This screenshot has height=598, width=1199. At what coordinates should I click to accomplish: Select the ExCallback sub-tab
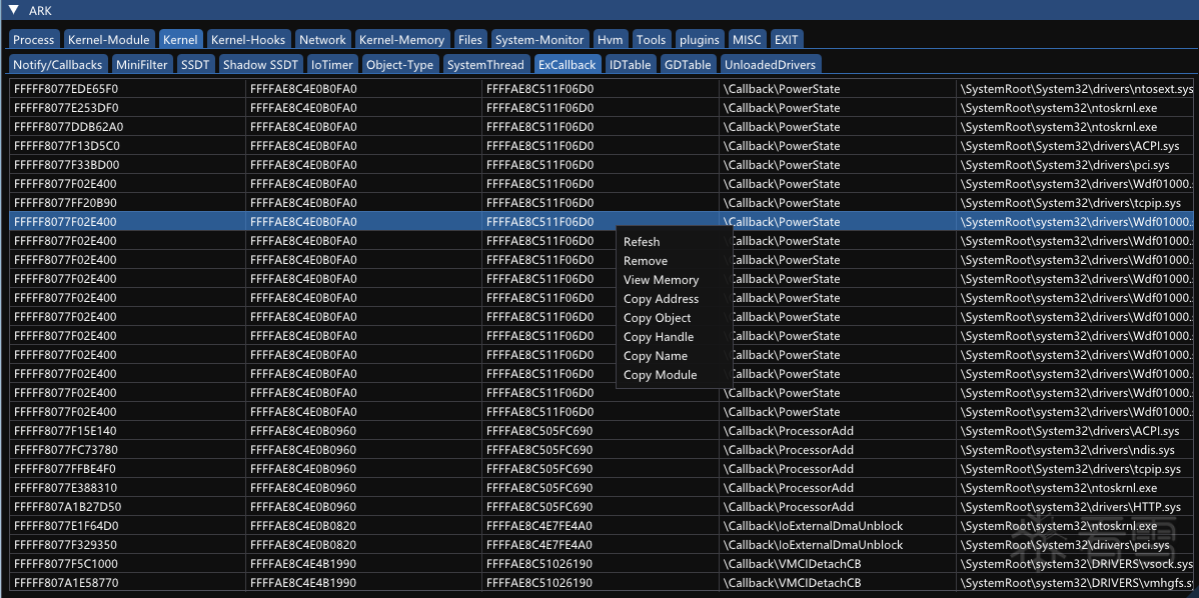[x=567, y=65]
